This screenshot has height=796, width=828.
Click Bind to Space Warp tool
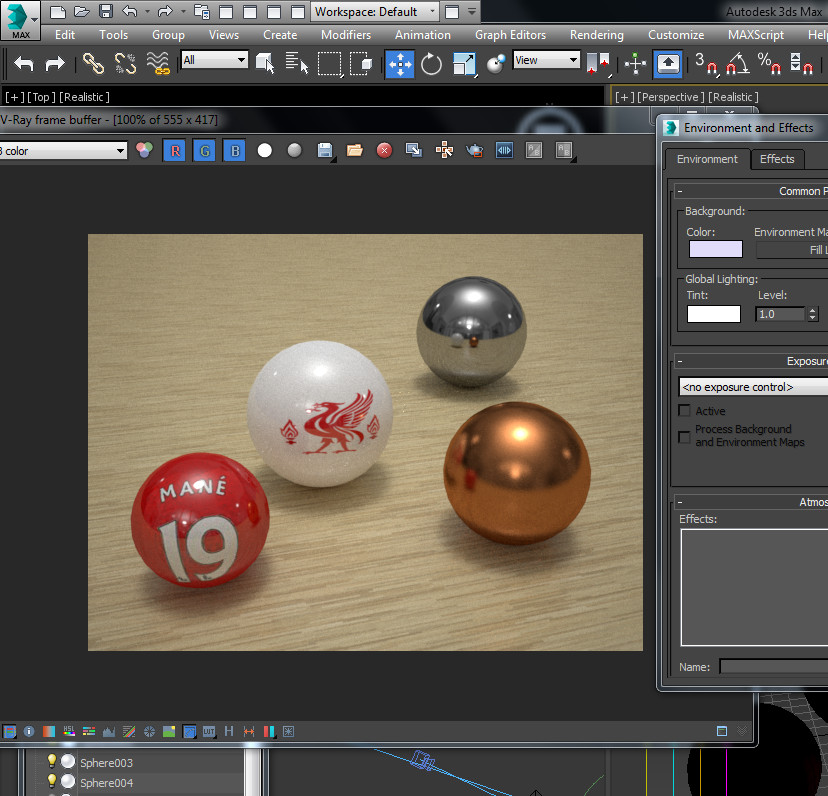158,64
